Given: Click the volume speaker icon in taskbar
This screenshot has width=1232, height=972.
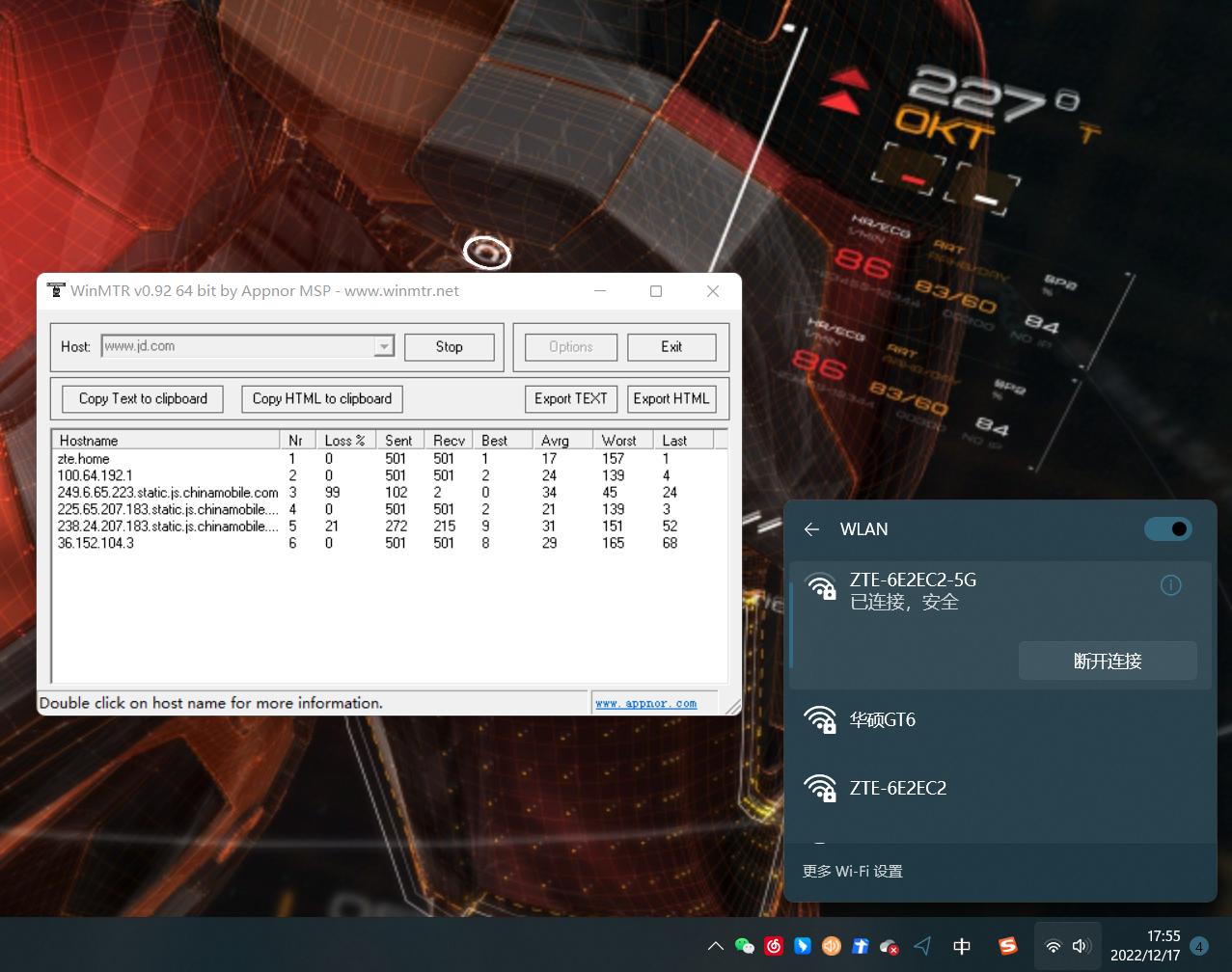Looking at the screenshot, I should (1081, 946).
